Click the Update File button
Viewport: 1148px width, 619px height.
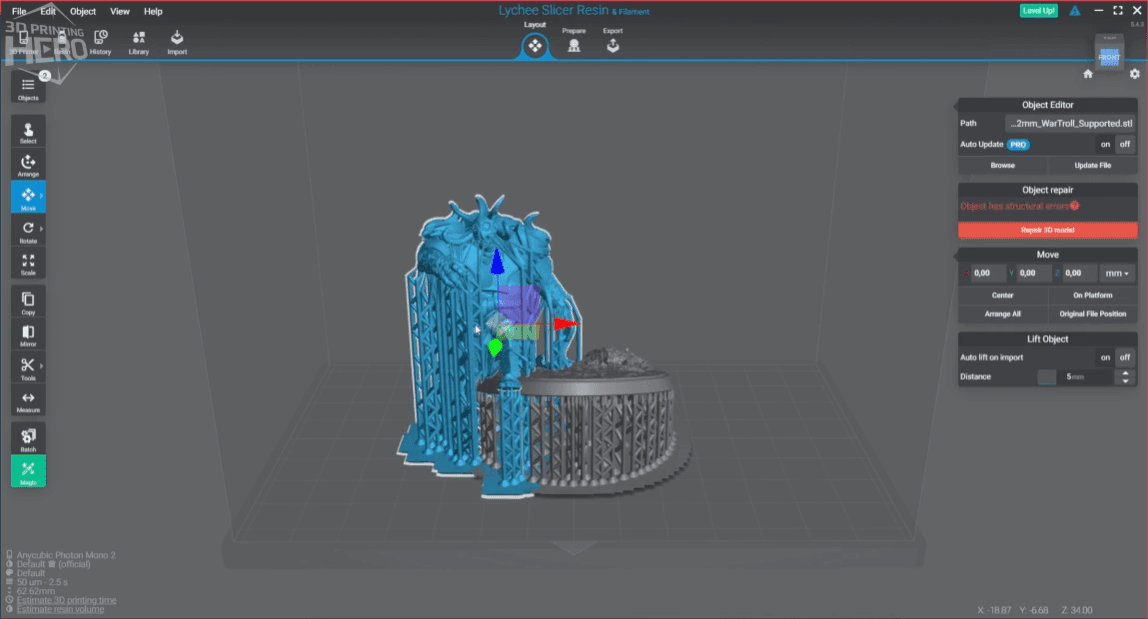pyautogui.click(x=1092, y=166)
